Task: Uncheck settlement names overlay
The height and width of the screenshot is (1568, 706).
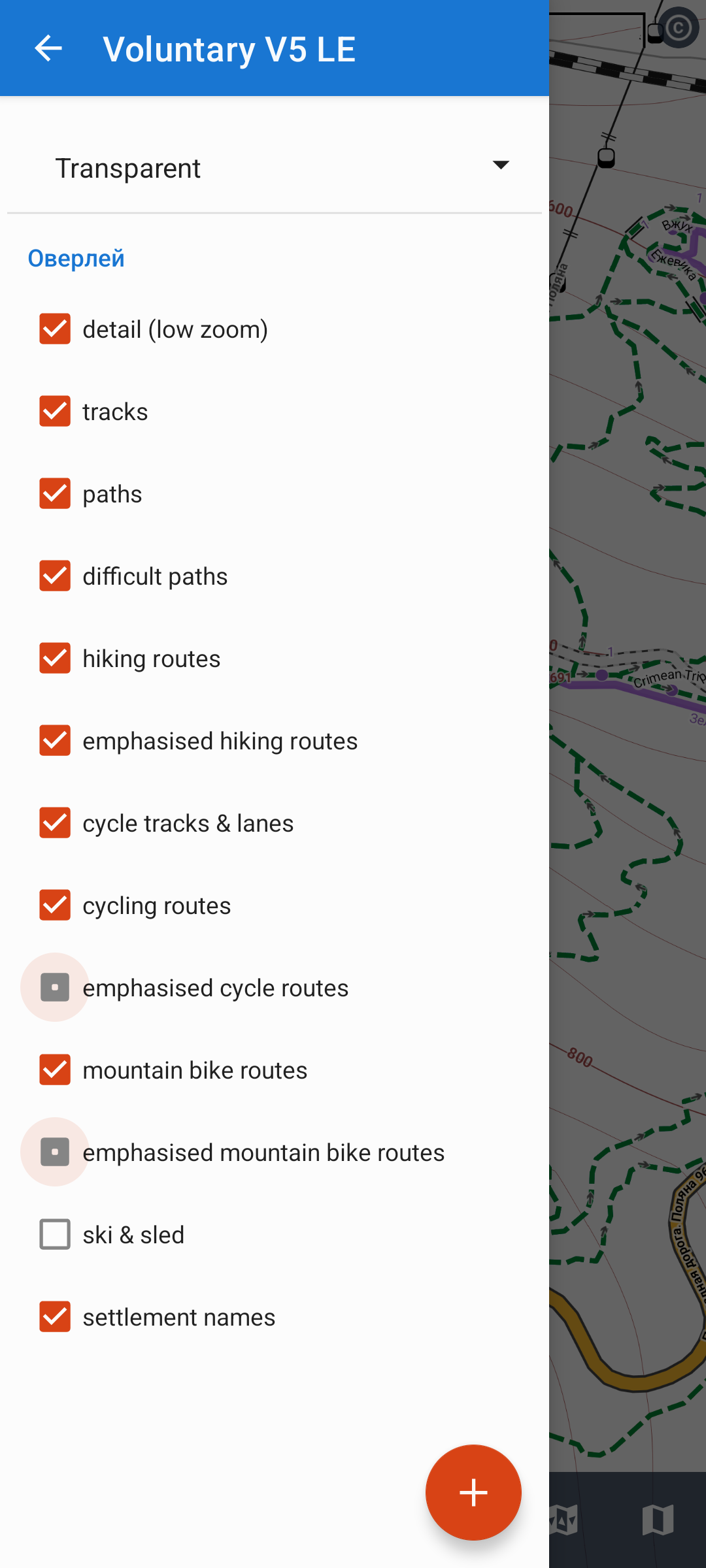Action: click(55, 1316)
